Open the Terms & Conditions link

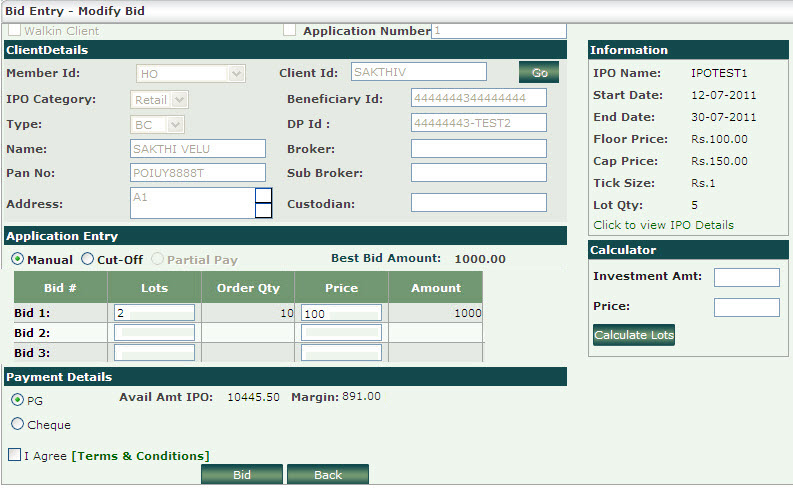coord(140,456)
